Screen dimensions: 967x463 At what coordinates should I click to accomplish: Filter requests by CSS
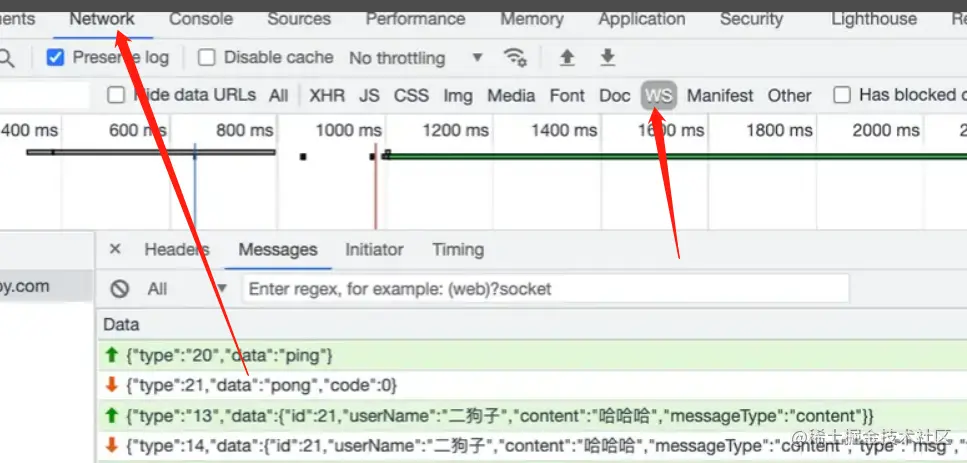click(x=411, y=96)
